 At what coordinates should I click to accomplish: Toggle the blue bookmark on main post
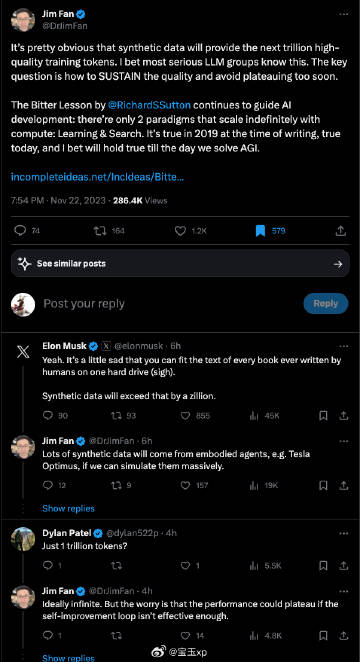click(260, 231)
